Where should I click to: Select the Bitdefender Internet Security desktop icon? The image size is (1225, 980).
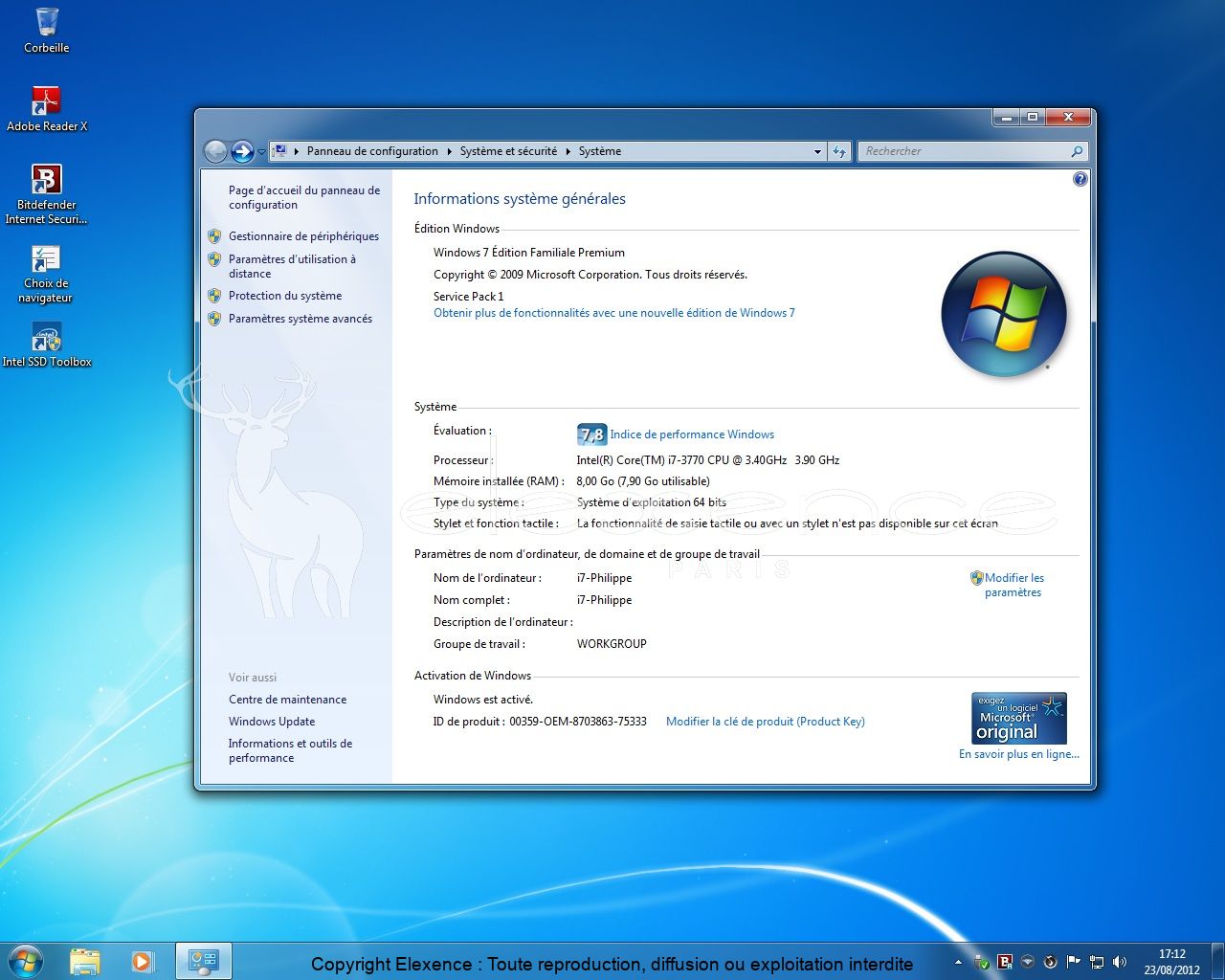tap(46, 194)
